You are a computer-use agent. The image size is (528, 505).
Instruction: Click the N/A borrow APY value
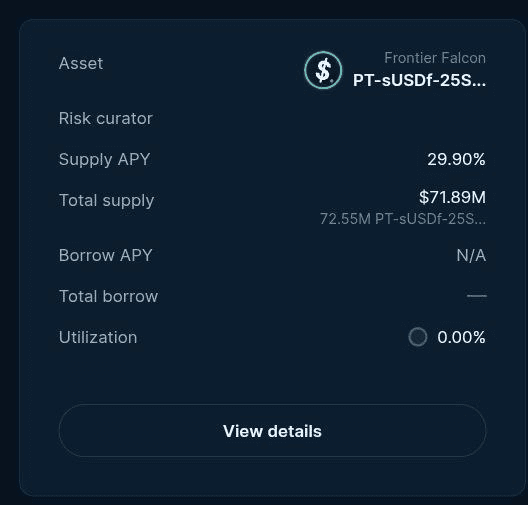click(x=471, y=255)
